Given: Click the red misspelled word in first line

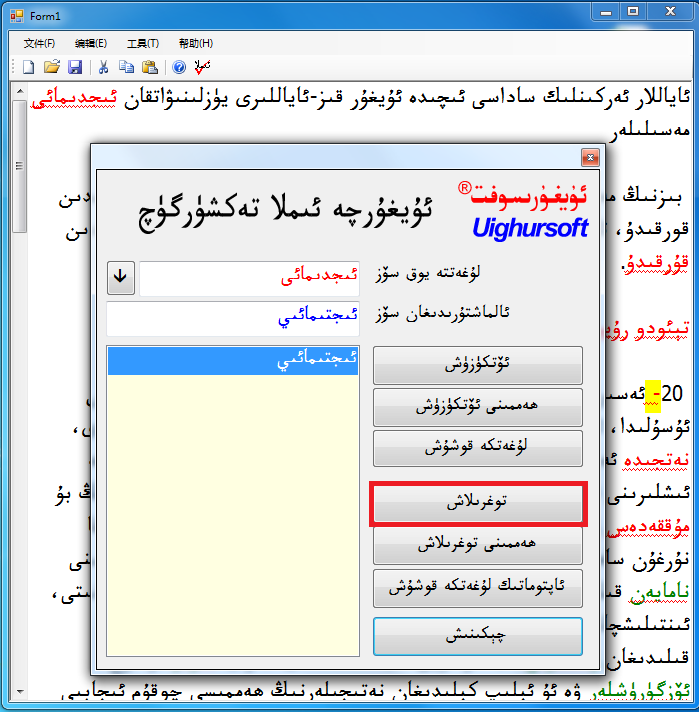Looking at the screenshot, I should click(74, 97).
